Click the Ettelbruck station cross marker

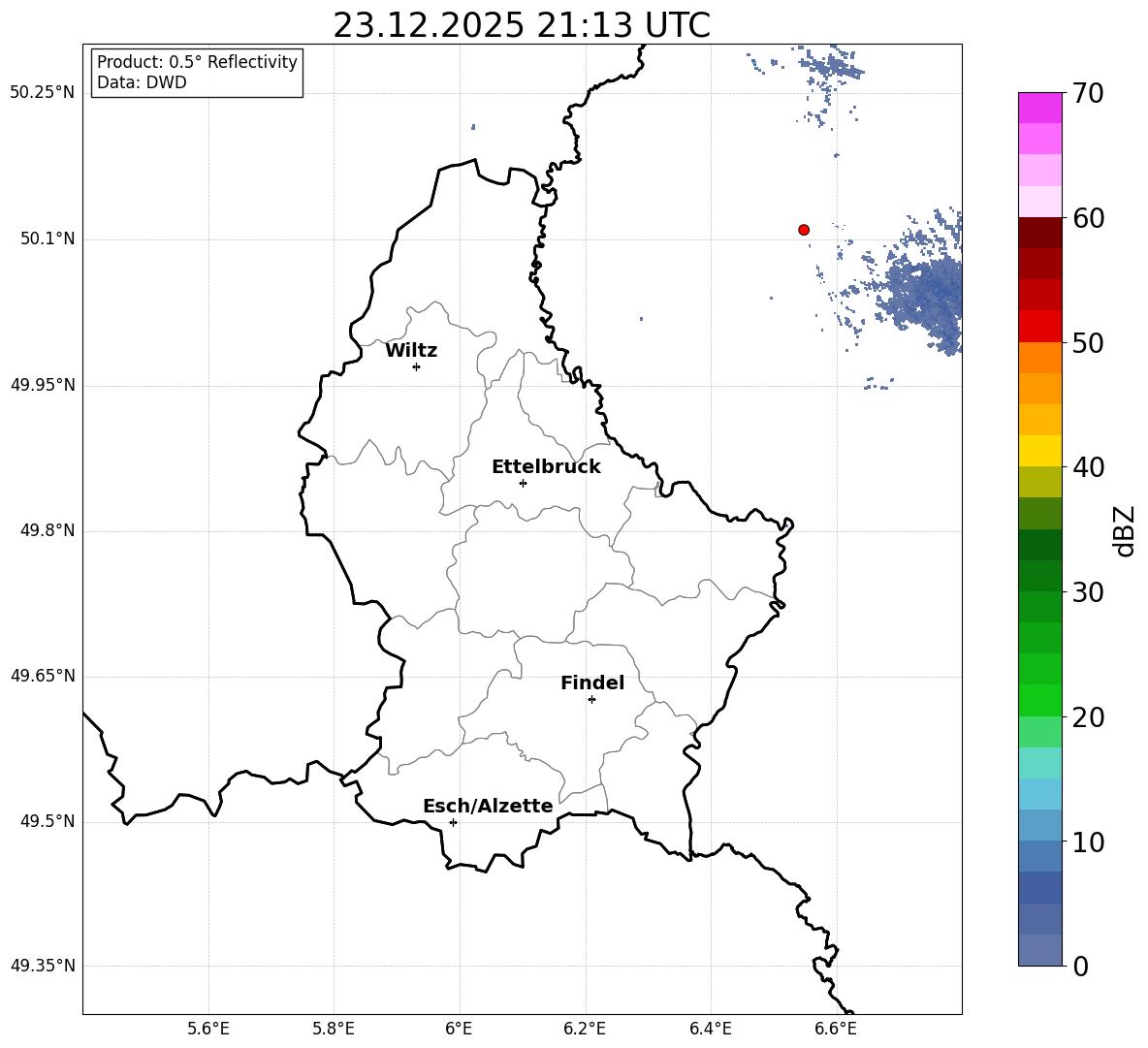[x=523, y=483]
